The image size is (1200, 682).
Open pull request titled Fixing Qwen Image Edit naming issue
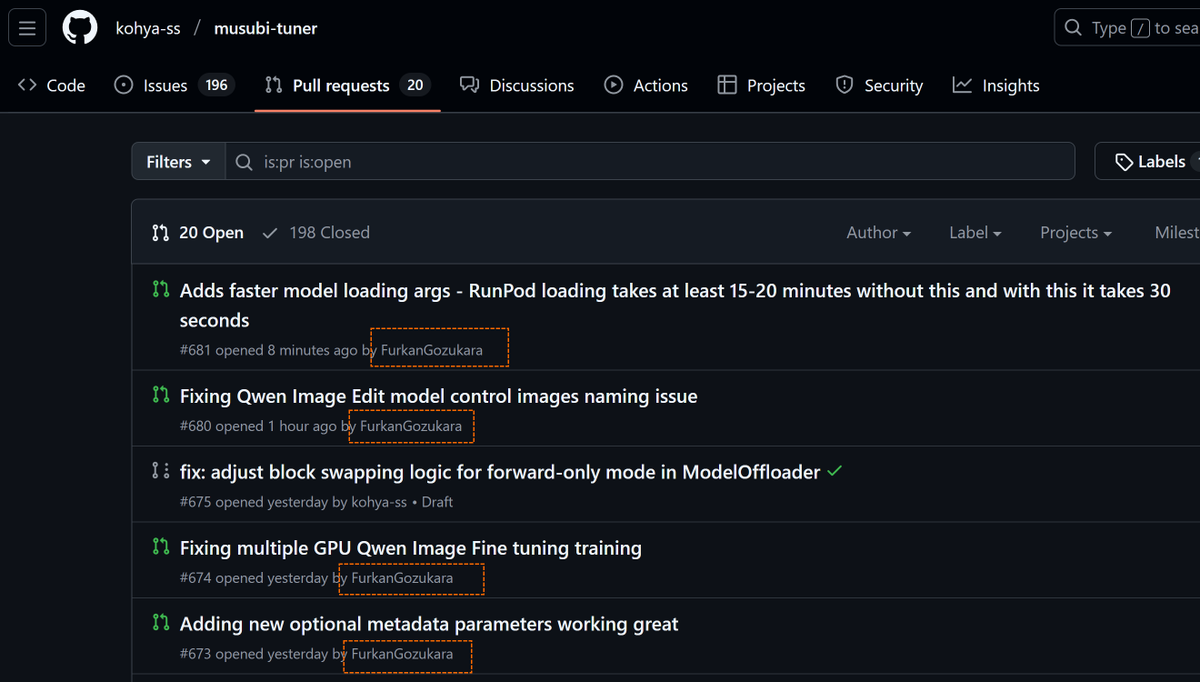[437, 396]
